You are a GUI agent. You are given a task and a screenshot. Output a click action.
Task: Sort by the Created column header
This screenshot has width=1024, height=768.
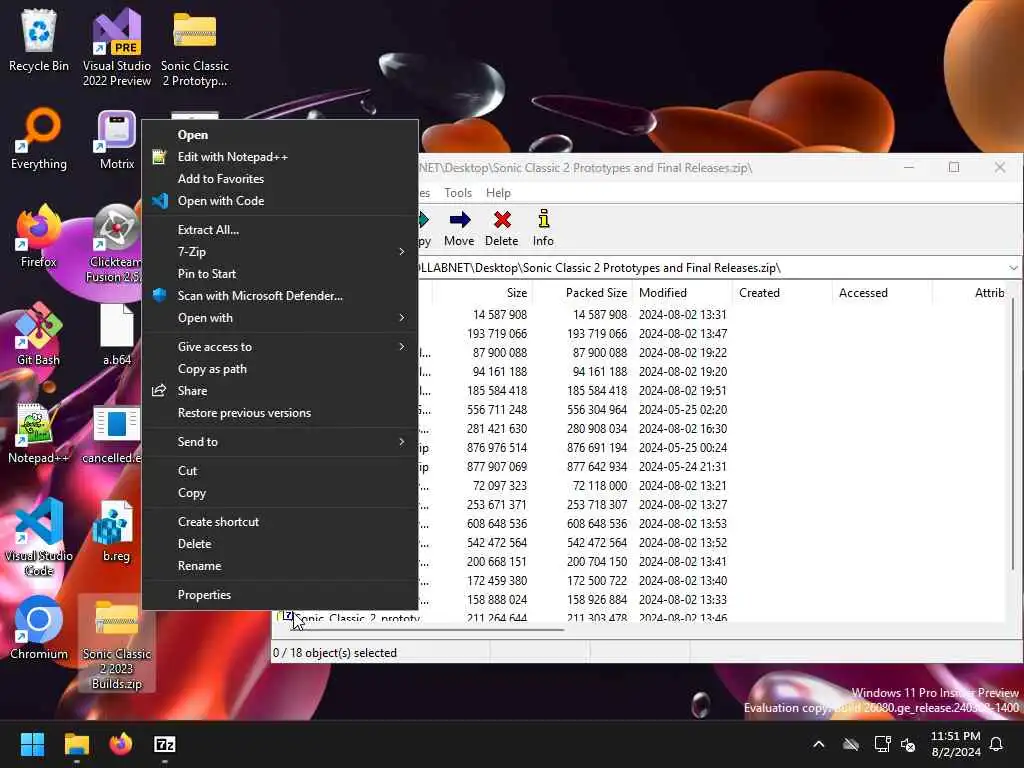(782, 293)
